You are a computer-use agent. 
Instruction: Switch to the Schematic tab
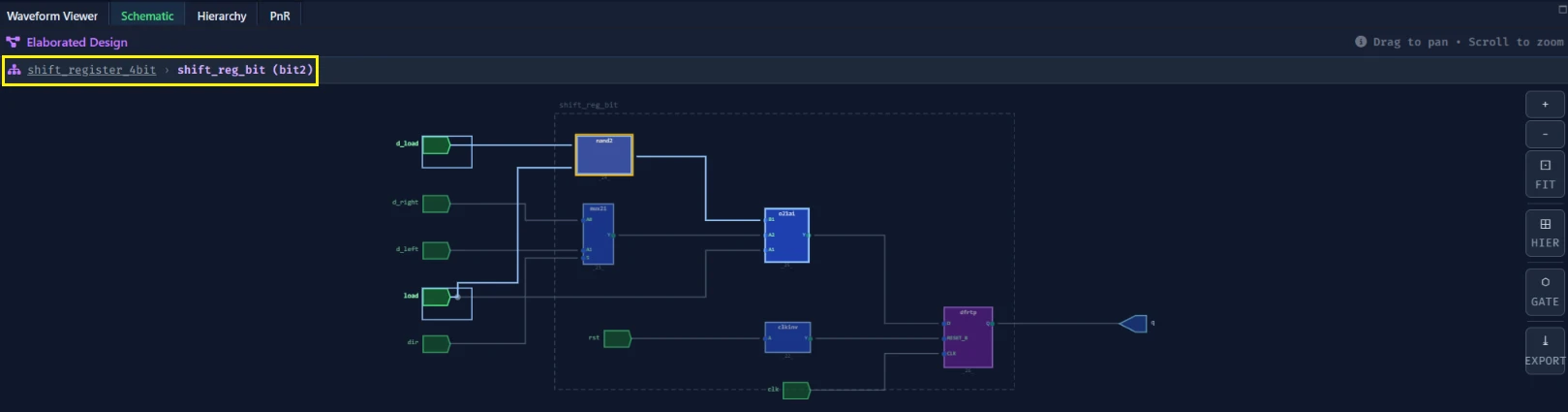point(147,16)
